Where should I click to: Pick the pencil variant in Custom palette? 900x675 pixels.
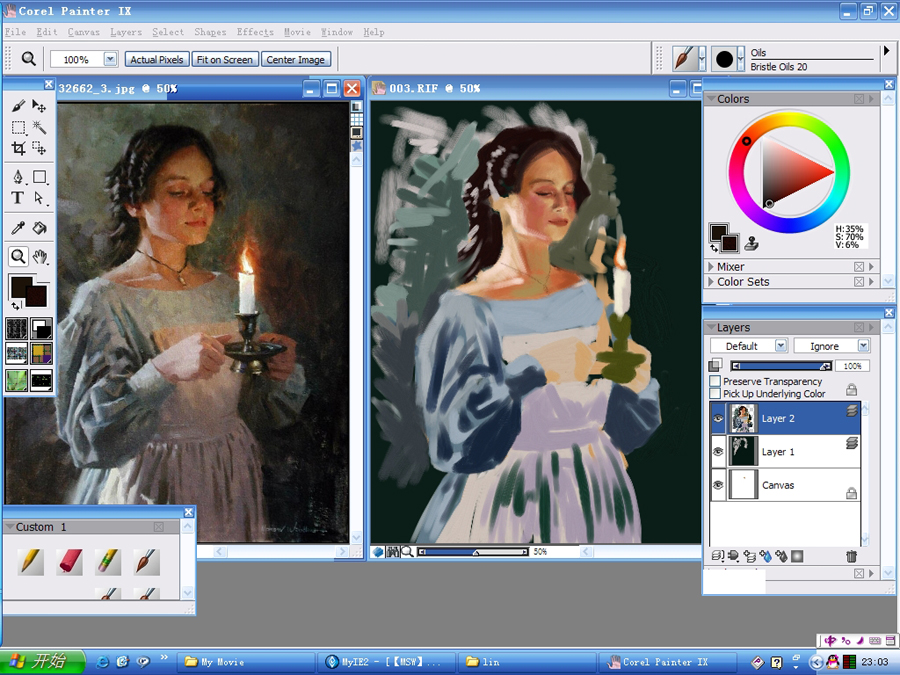[x=31, y=561]
